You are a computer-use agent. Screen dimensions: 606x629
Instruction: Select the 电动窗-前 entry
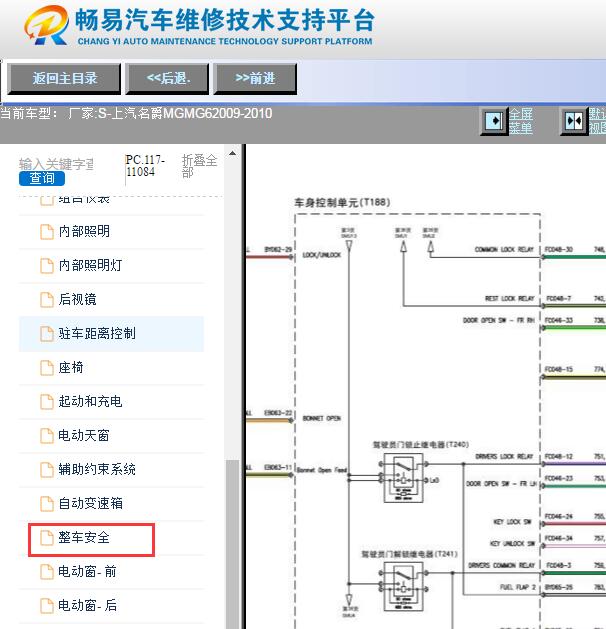point(87,572)
